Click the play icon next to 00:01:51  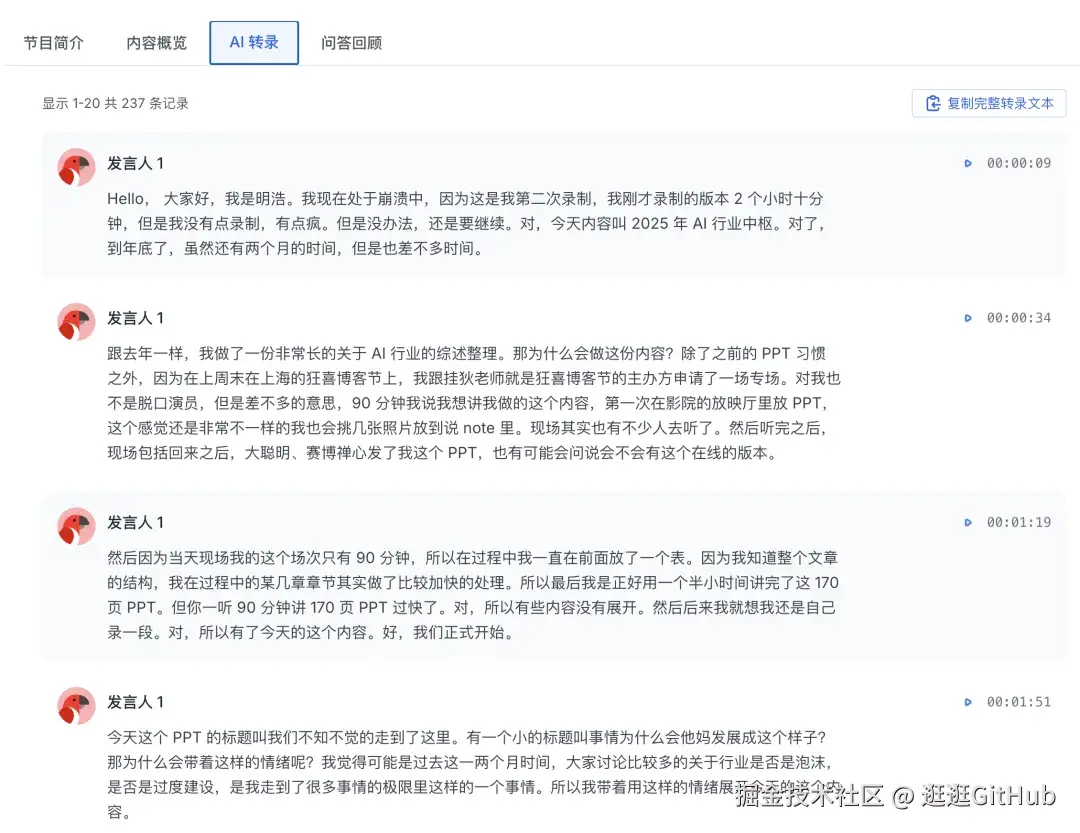pyautogui.click(x=968, y=701)
